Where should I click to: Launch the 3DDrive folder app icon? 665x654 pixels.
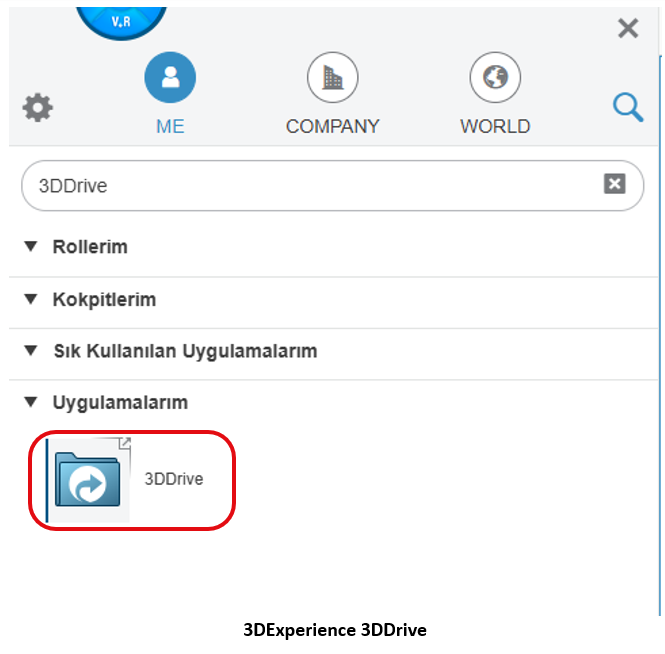tap(88, 479)
